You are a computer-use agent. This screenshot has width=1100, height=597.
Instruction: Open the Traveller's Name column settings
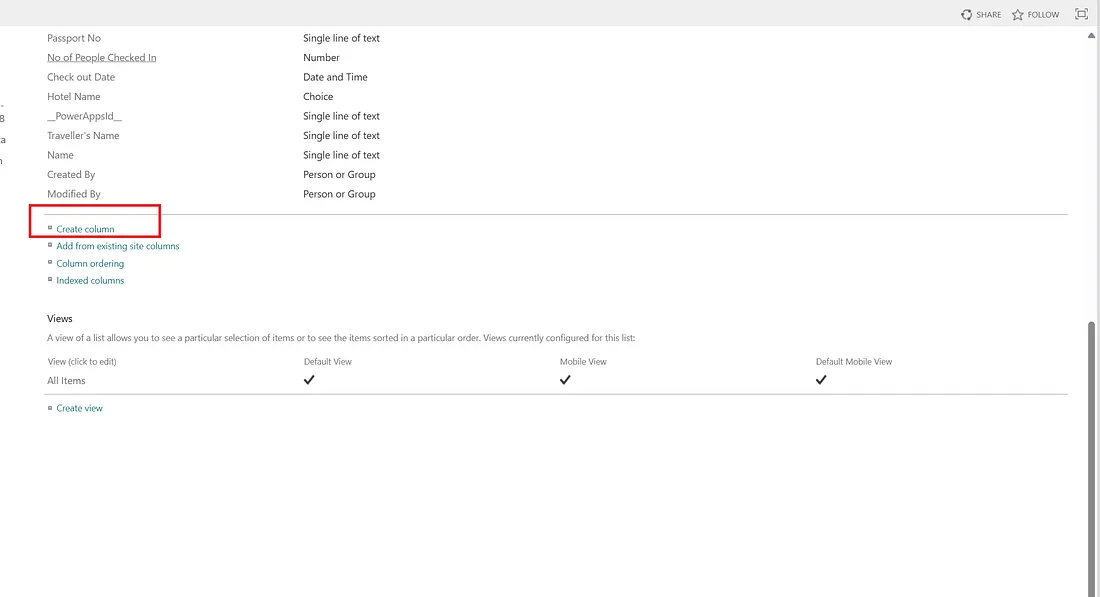[84, 135]
